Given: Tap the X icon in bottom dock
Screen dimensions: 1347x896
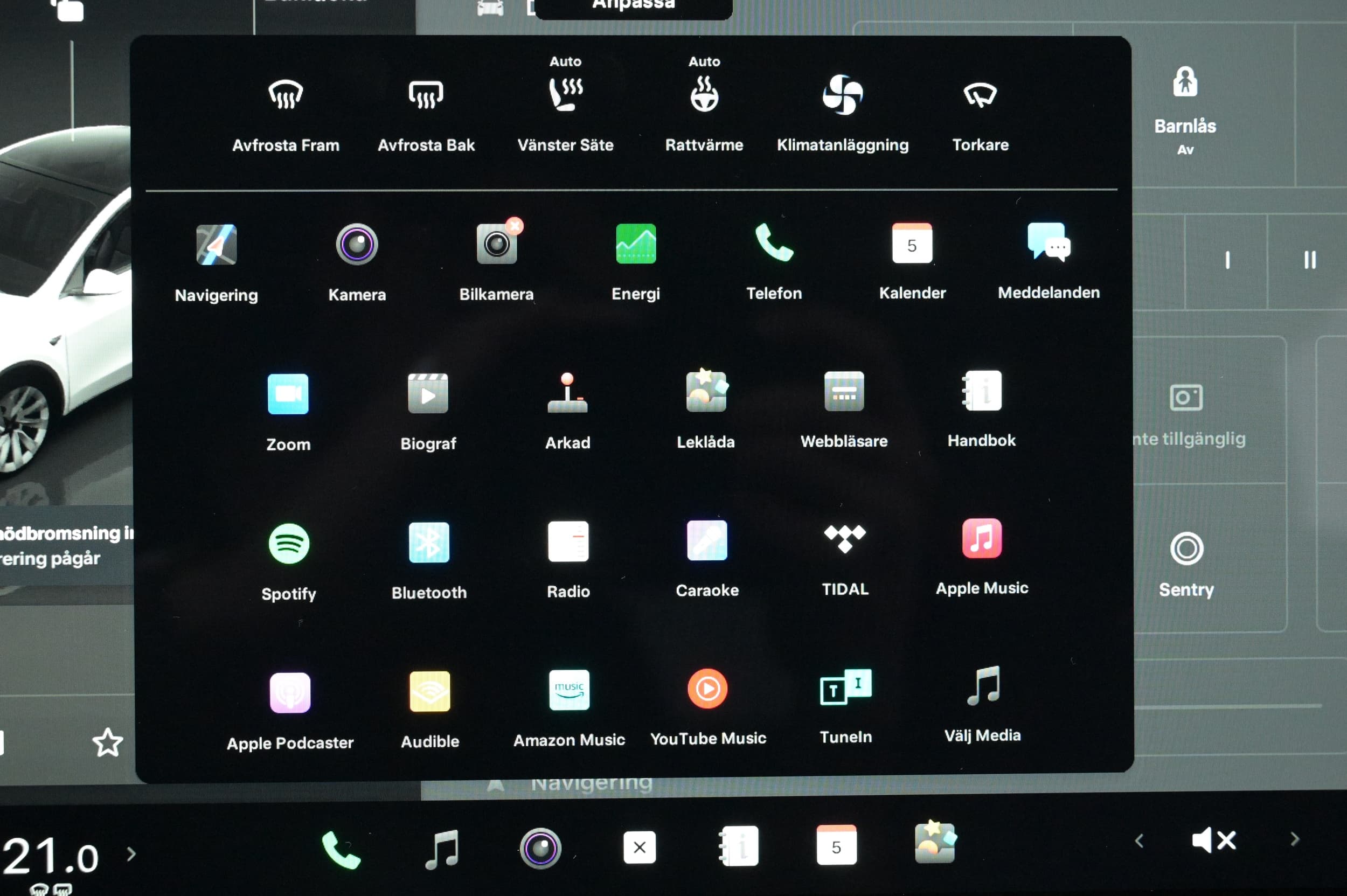Looking at the screenshot, I should [x=640, y=847].
